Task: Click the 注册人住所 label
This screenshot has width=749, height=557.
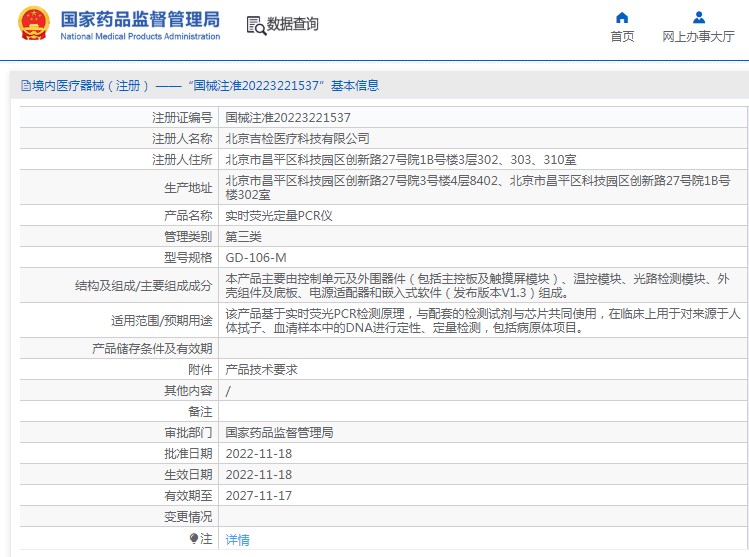Action: click(182, 160)
